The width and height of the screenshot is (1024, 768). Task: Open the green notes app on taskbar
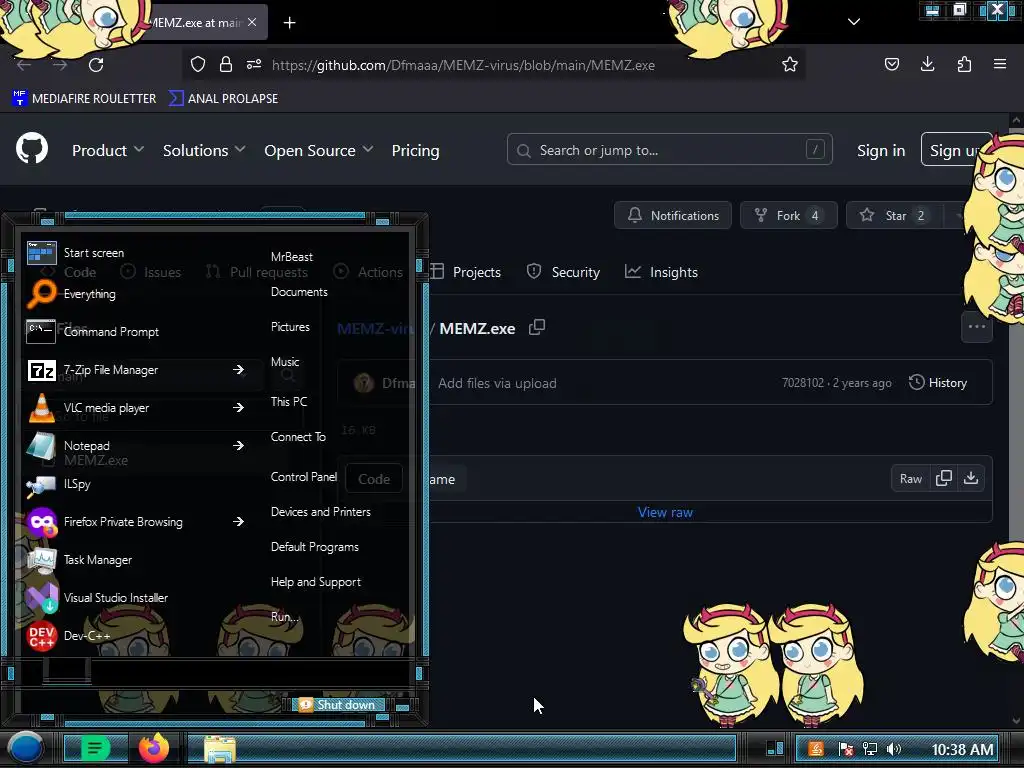[x=95, y=748]
